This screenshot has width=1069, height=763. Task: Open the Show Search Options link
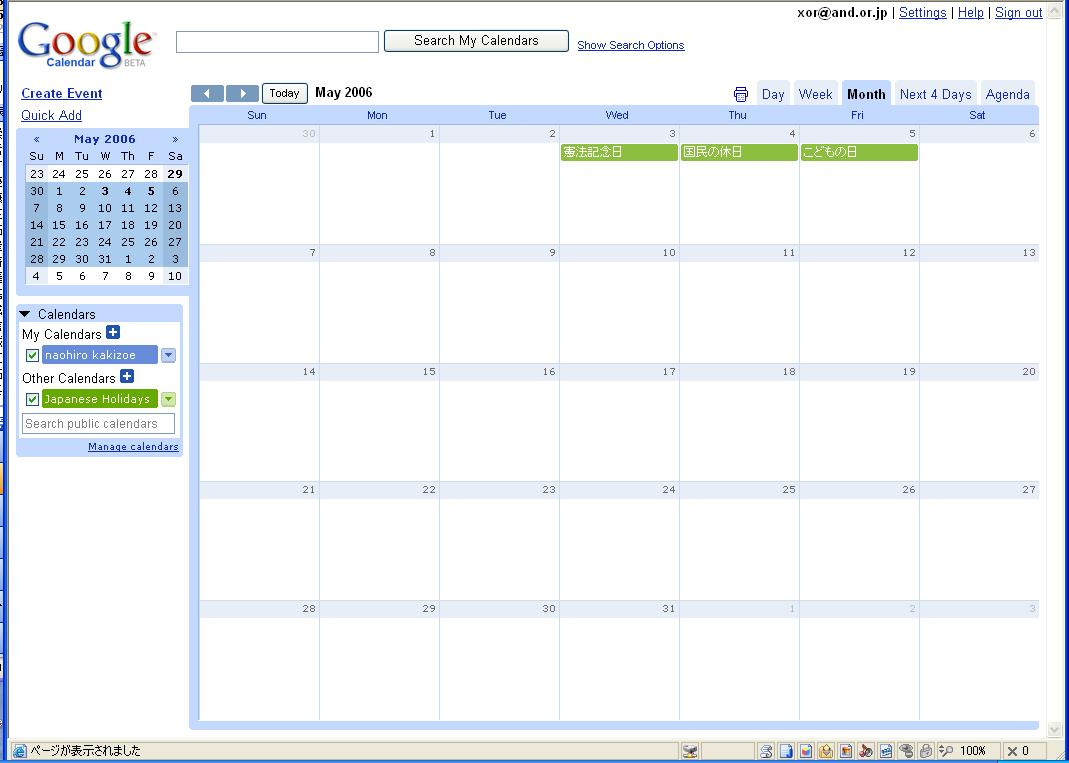pos(631,45)
